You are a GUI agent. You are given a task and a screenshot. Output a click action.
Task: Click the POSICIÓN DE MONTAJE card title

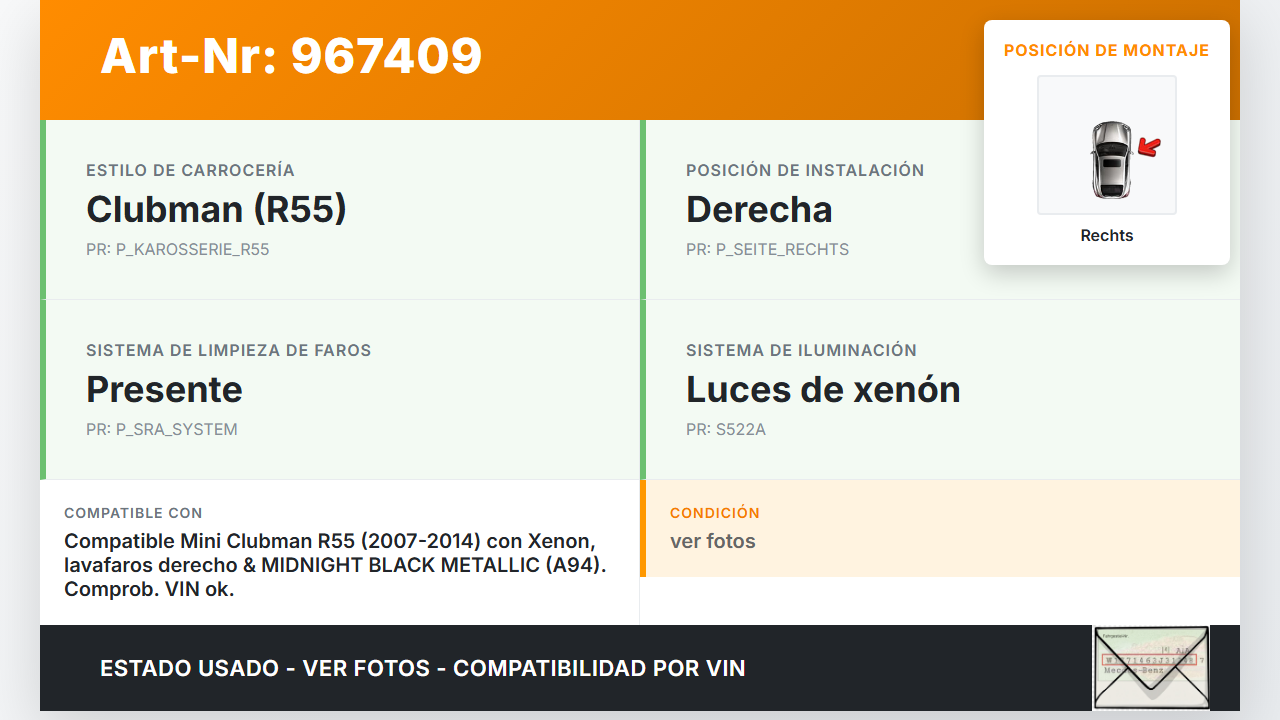1107,50
